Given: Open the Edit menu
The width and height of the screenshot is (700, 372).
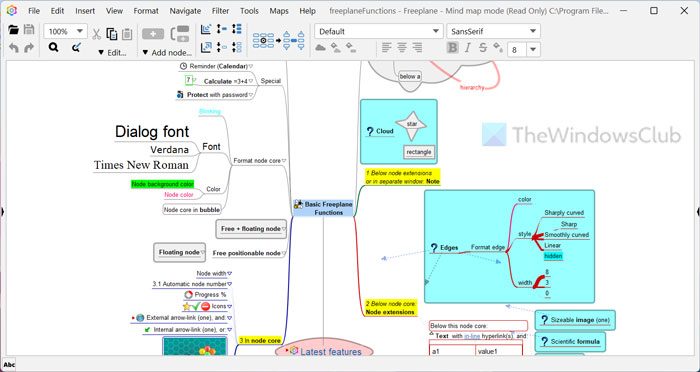Looking at the screenshot, I should tap(57, 11).
